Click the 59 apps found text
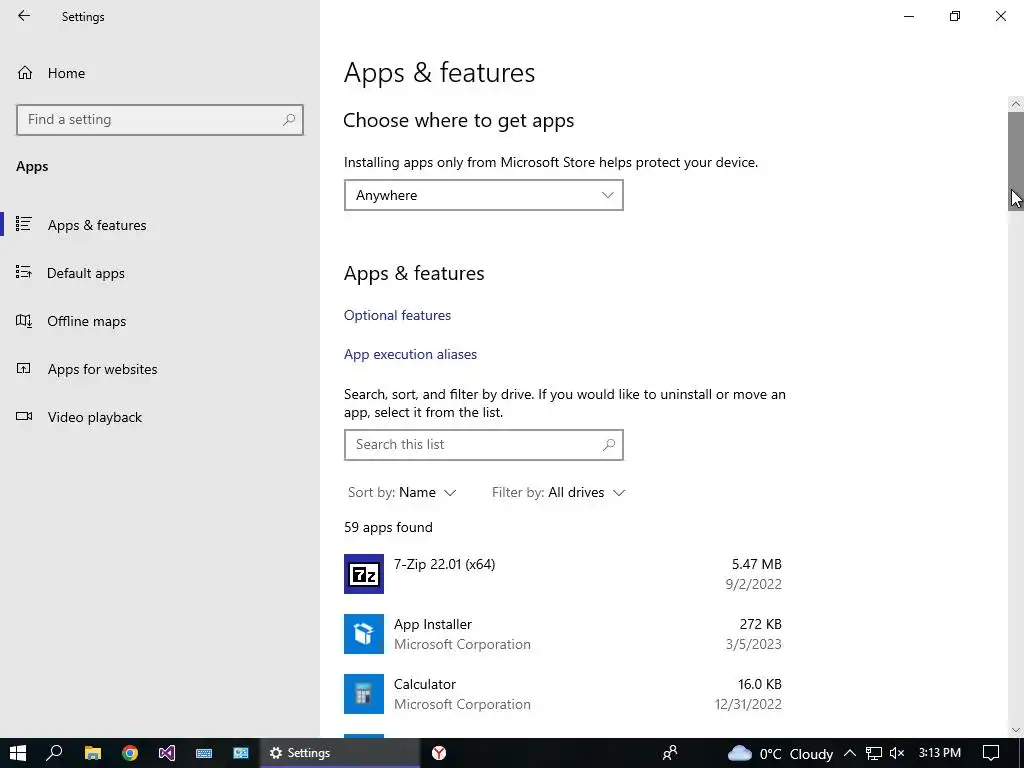This screenshot has width=1024, height=768. (388, 527)
